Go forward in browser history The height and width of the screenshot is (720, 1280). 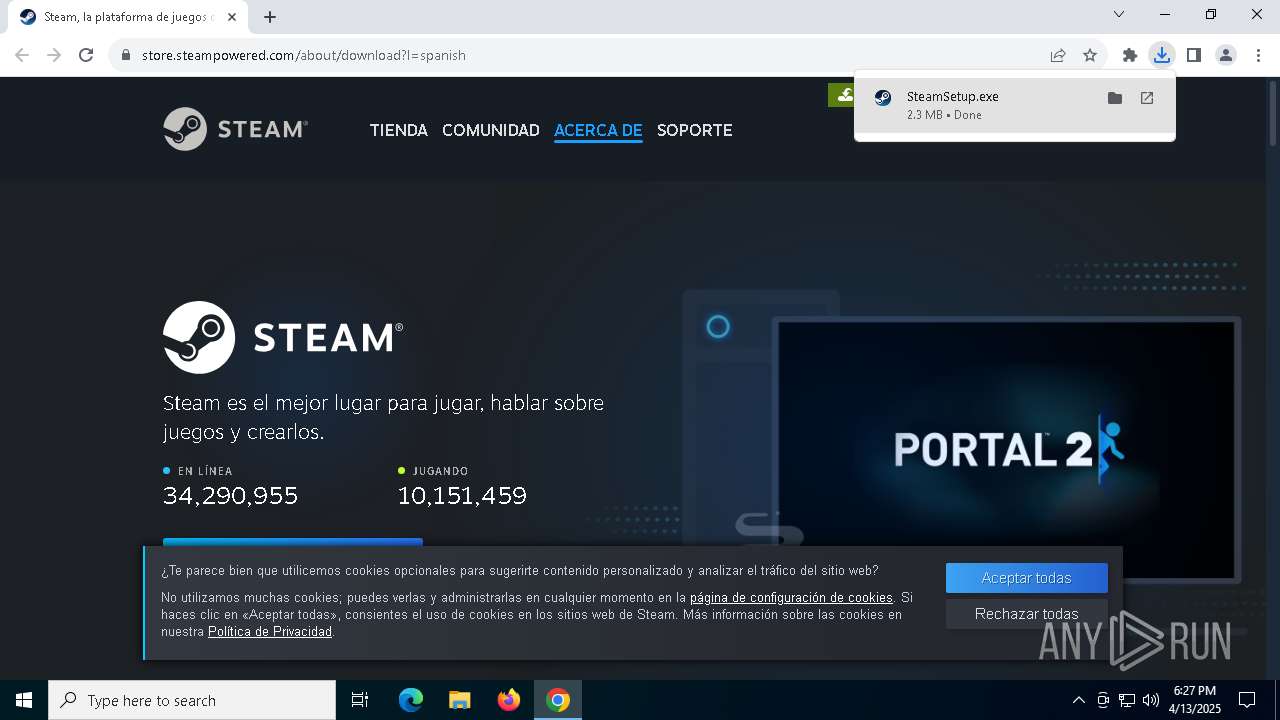point(54,55)
